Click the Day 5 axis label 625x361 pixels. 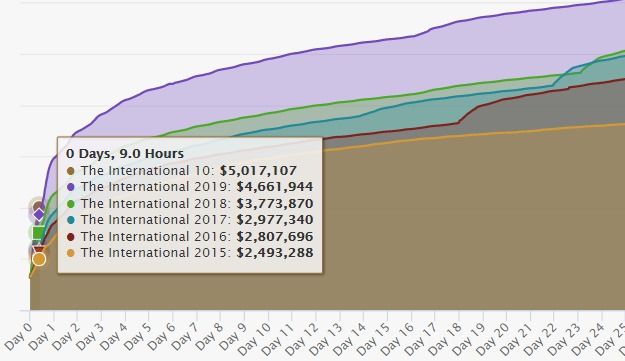point(138,336)
